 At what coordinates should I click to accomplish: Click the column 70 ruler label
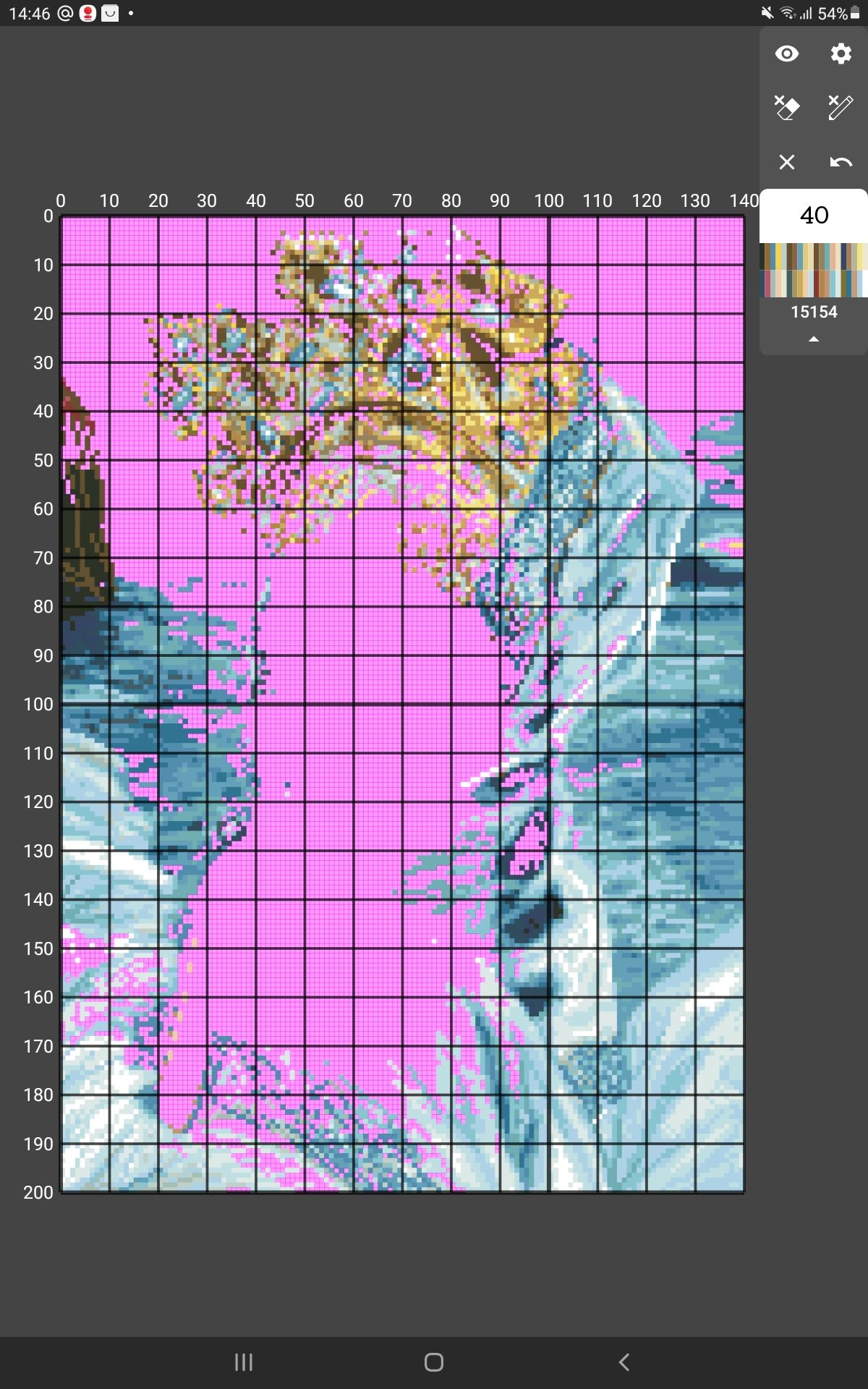[402, 201]
